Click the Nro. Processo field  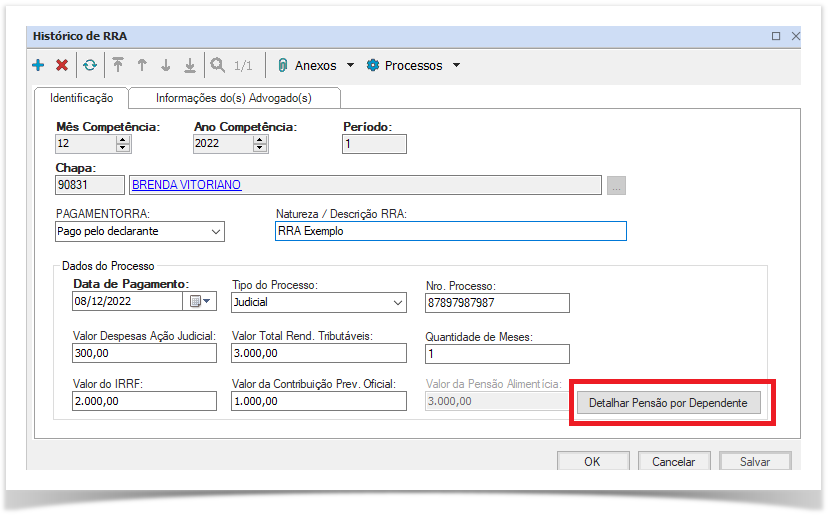(497, 303)
